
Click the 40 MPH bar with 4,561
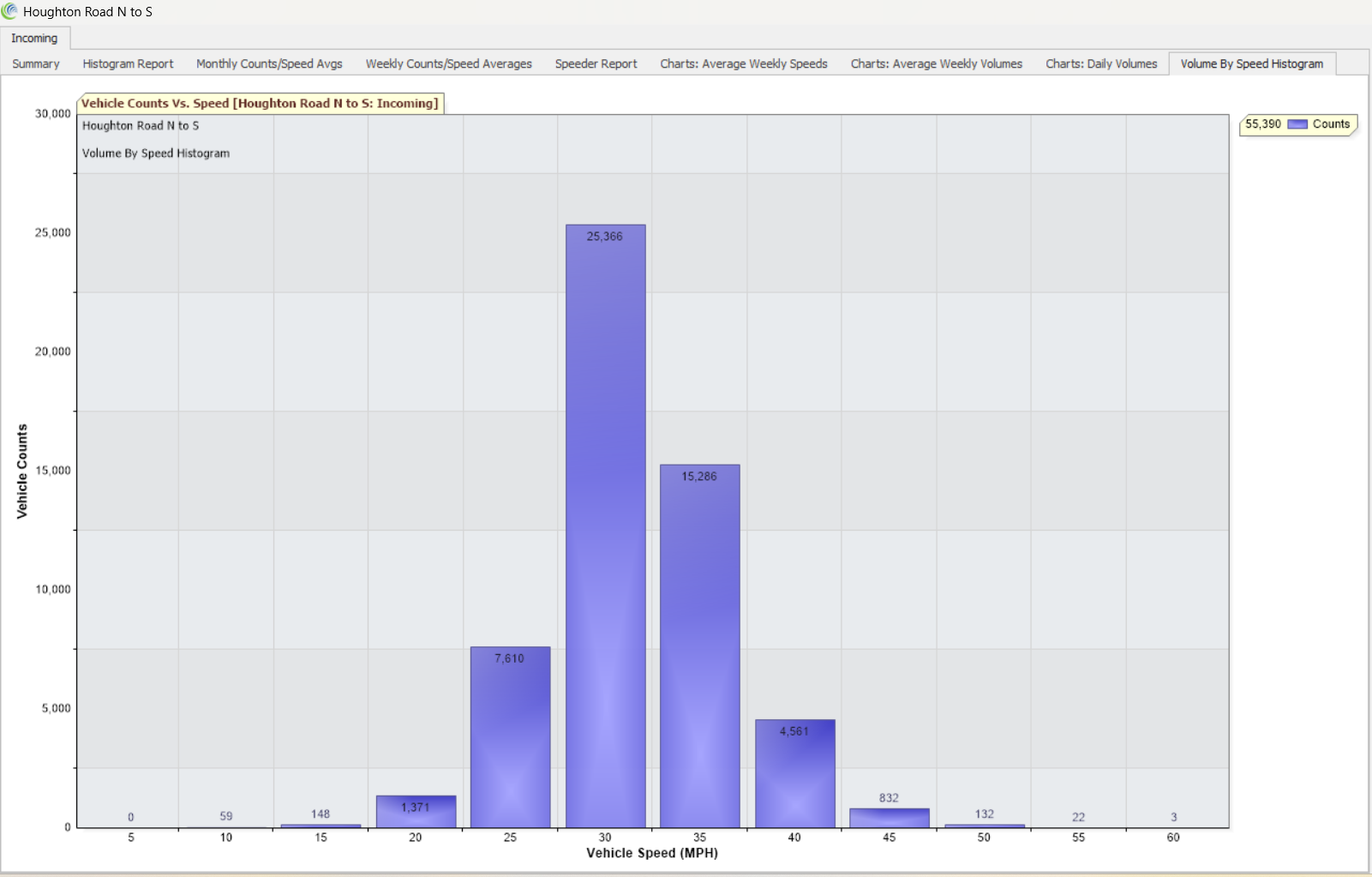(x=794, y=776)
